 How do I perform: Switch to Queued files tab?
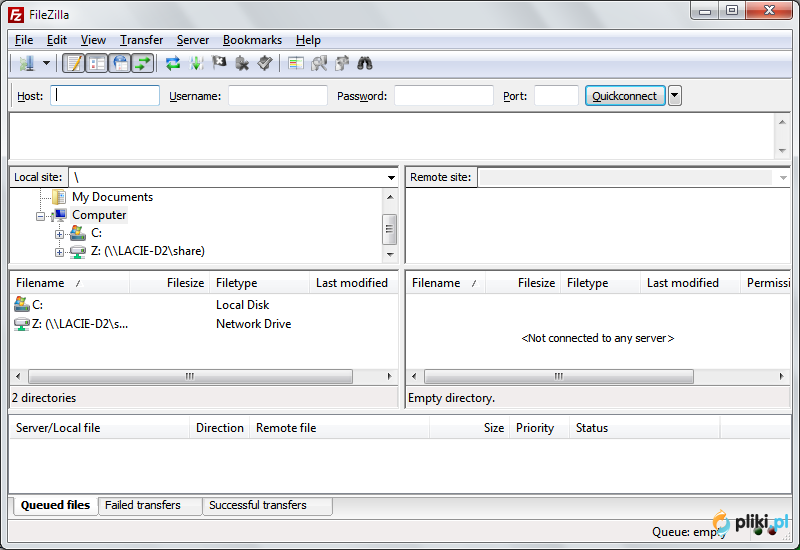pyautogui.click(x=55, y=505)
